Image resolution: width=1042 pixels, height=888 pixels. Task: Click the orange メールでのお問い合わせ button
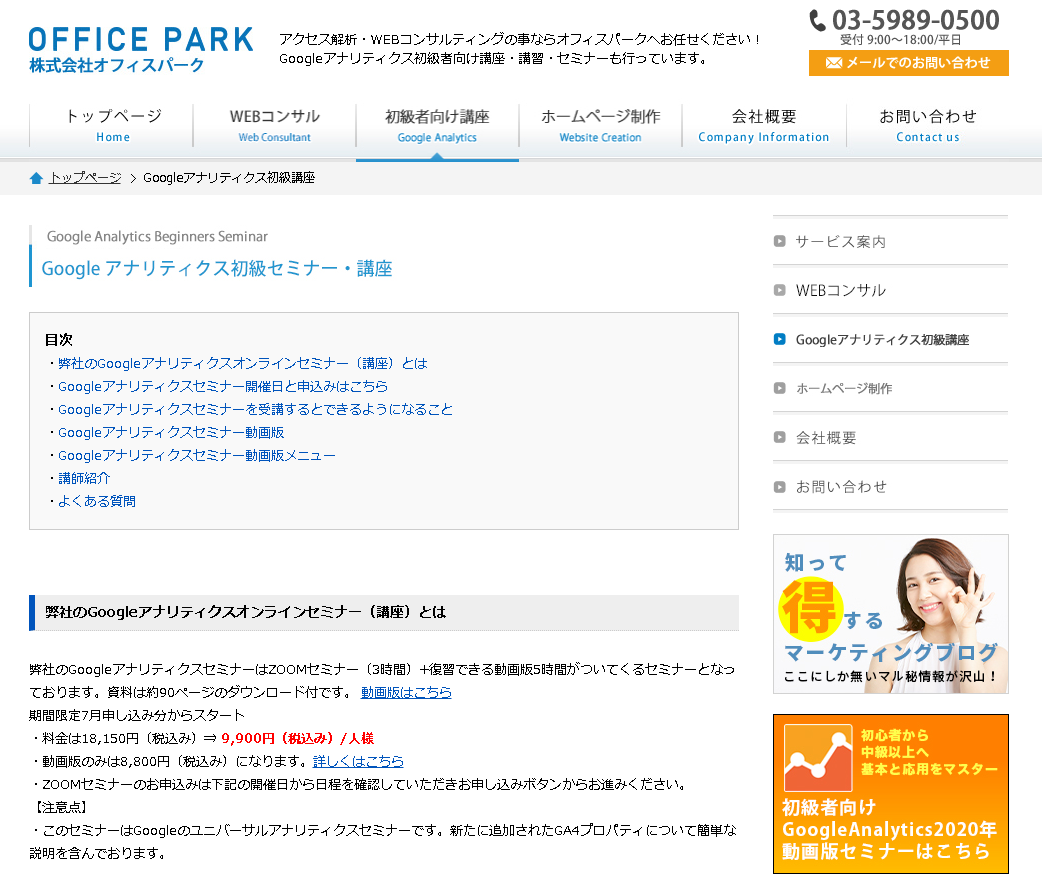pos(908,62)
